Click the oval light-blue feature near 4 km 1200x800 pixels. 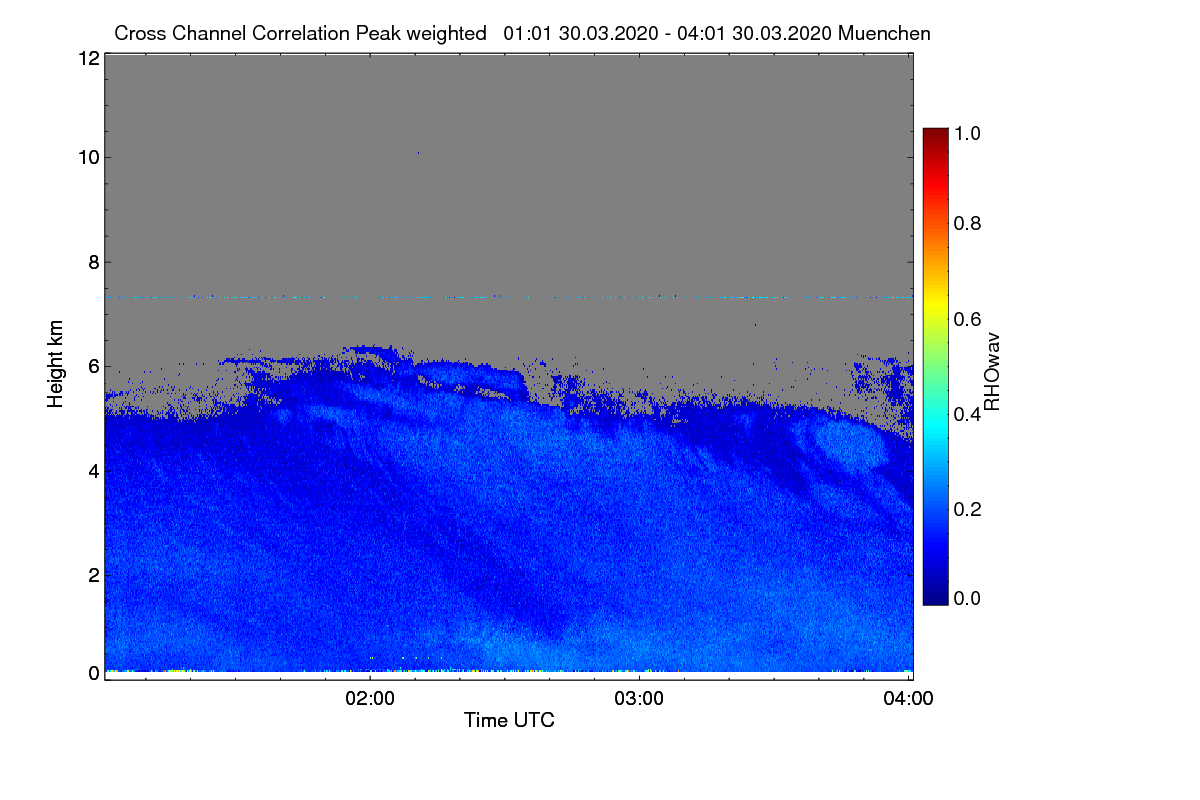[852, 447]
